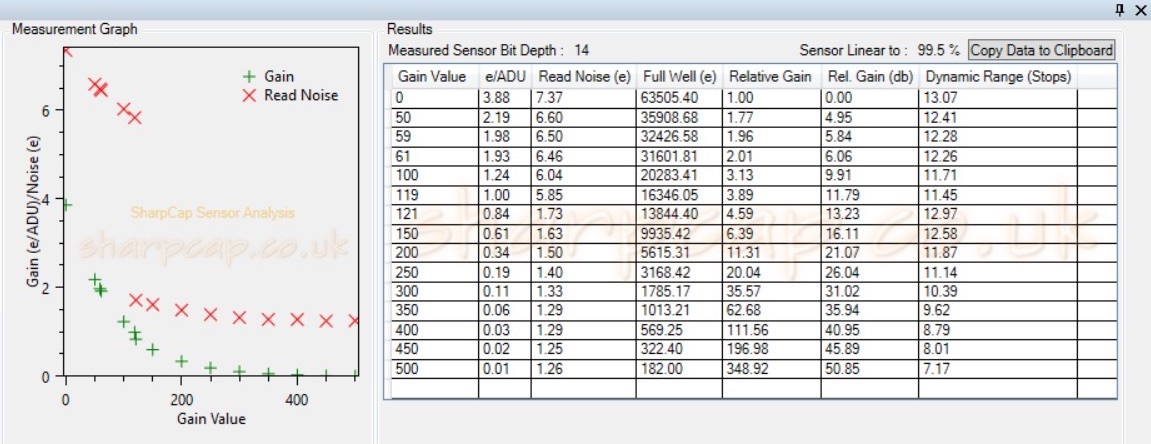Click the pin icon to auto-hide panel

click(x=1121, y=9)
